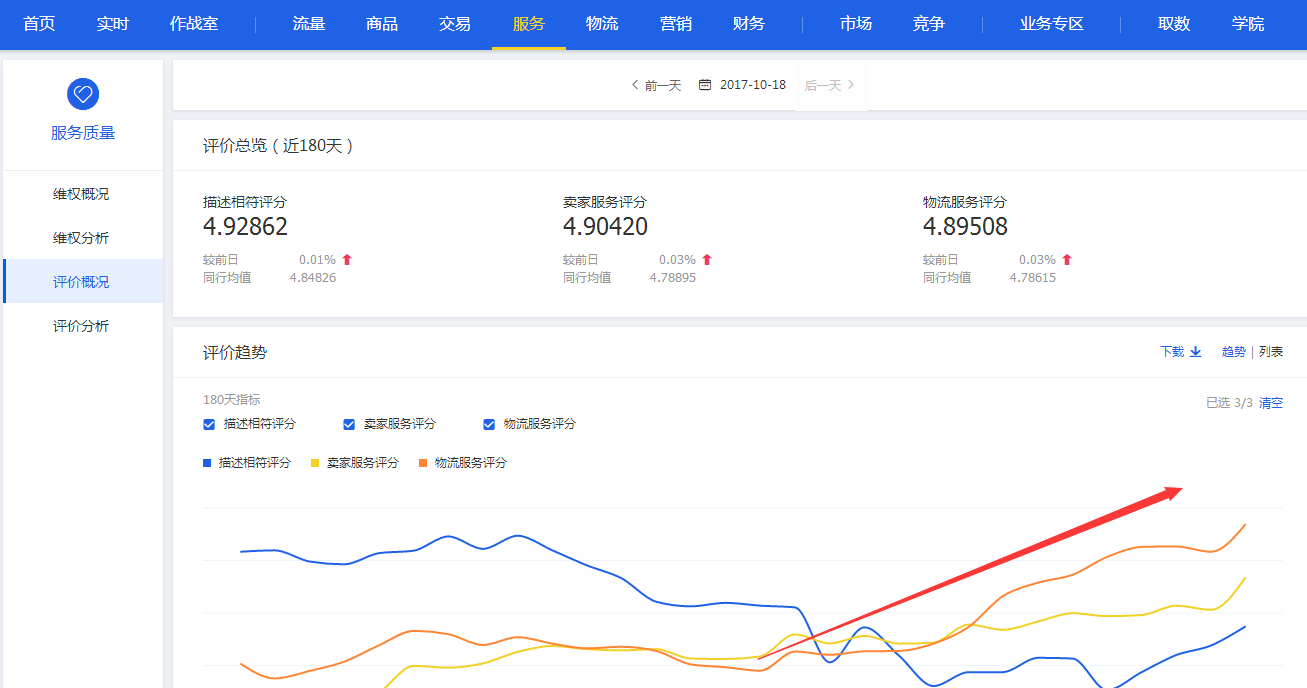Open the 实时 top menu
The height and width of the screenshot is (688, 1307).
[113, 24]
